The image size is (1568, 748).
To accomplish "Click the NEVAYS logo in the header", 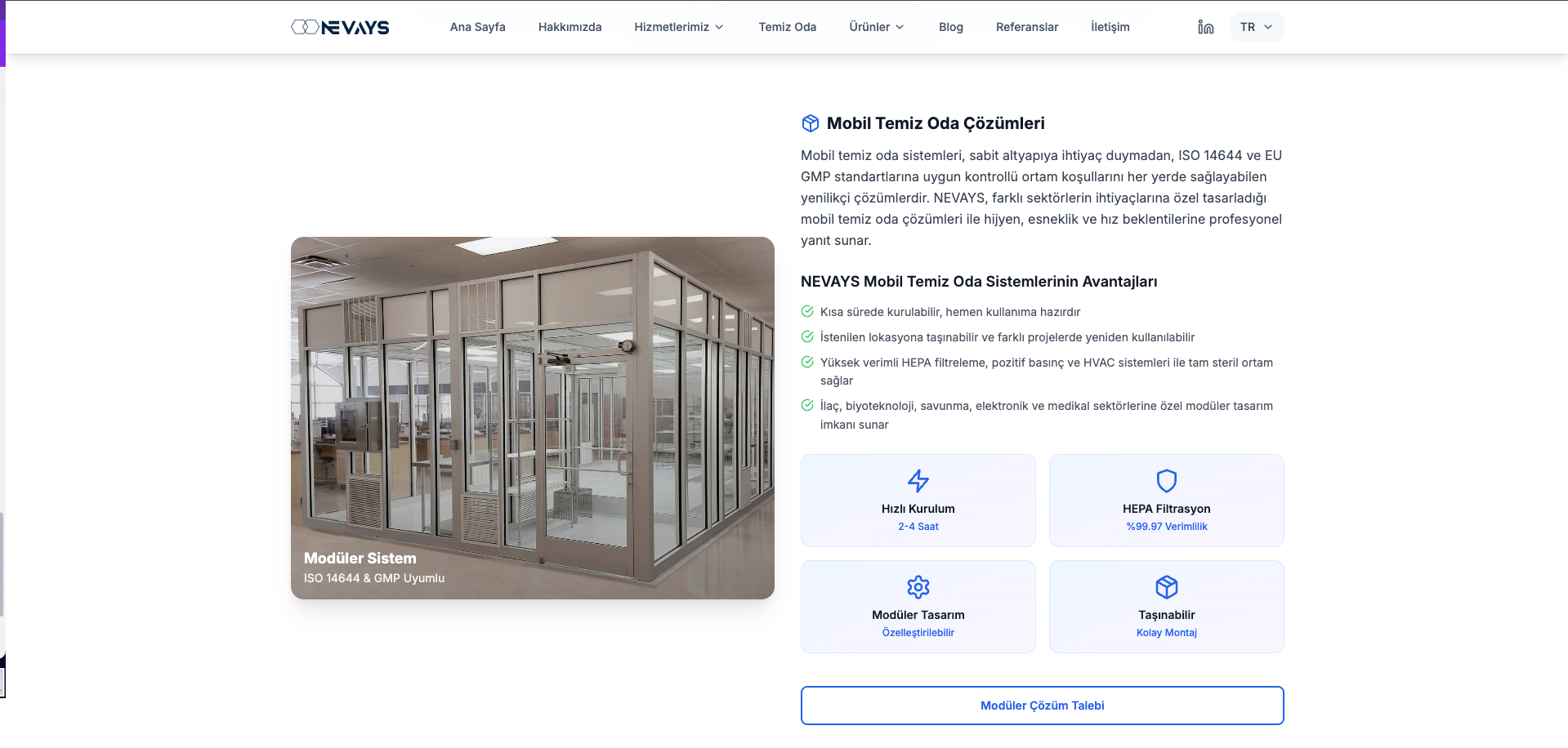I will 340,27.
